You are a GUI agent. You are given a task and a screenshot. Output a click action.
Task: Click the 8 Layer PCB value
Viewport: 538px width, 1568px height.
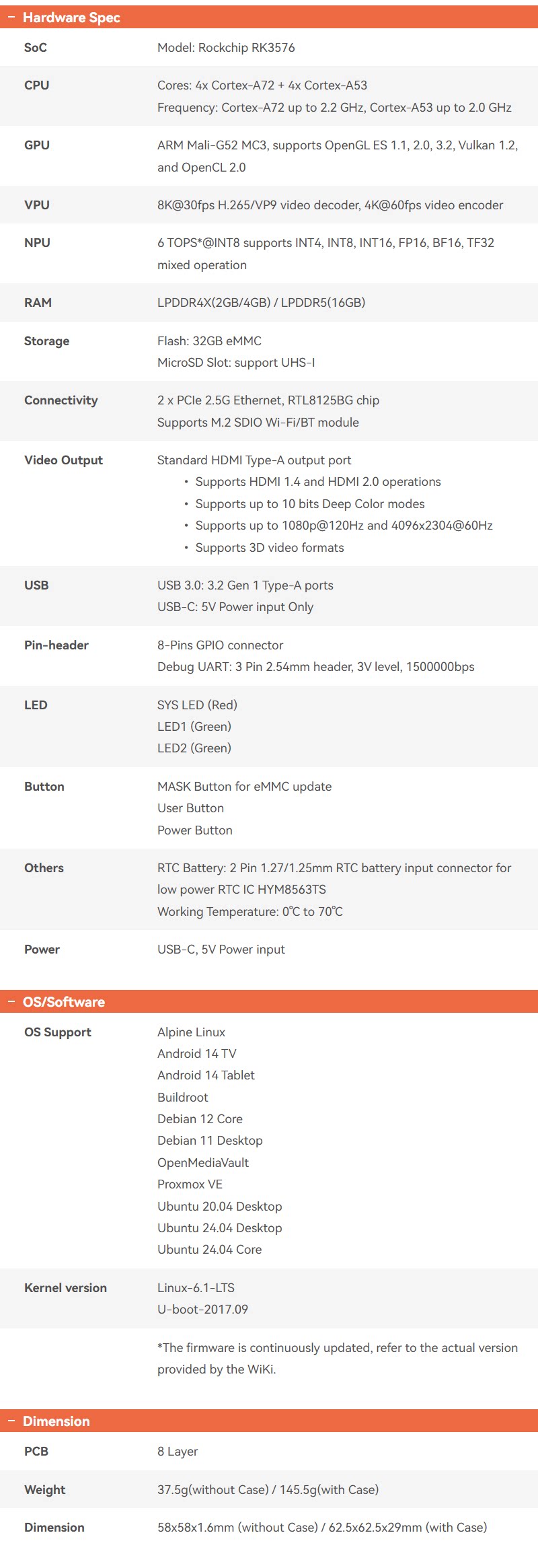(178, 1451)
